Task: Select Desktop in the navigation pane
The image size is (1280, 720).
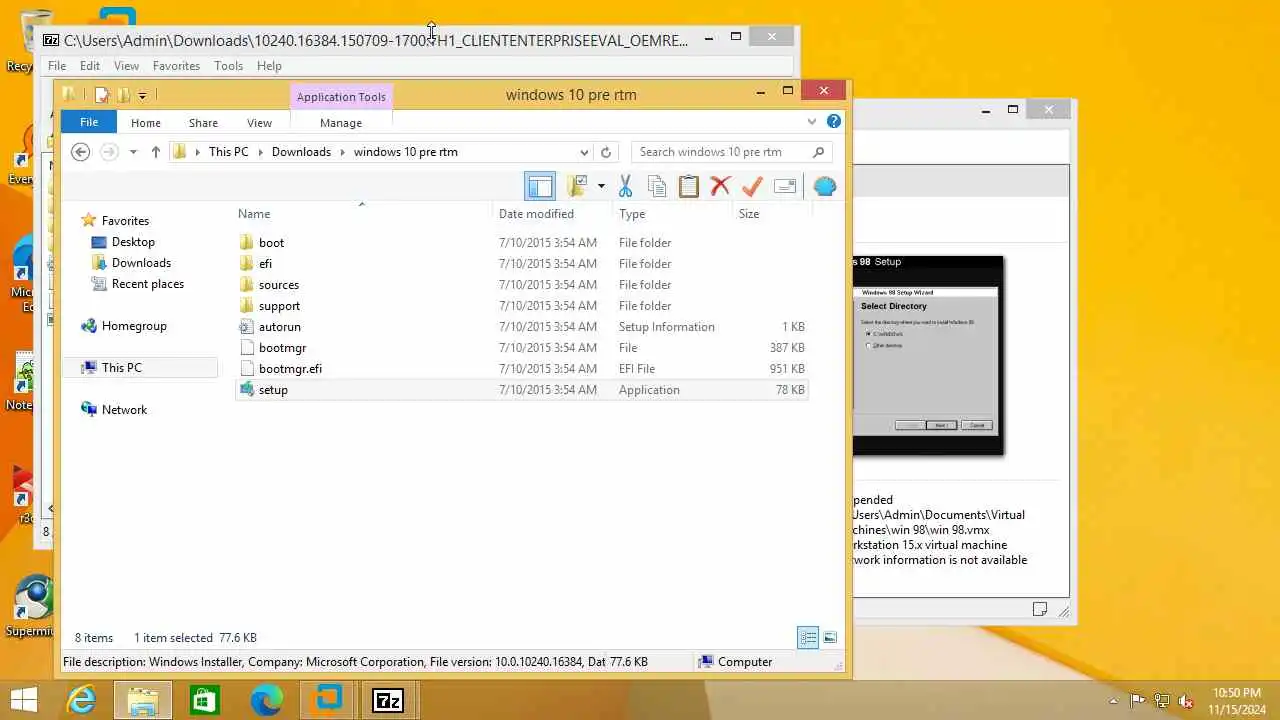Action: click(x=133, y=242)
